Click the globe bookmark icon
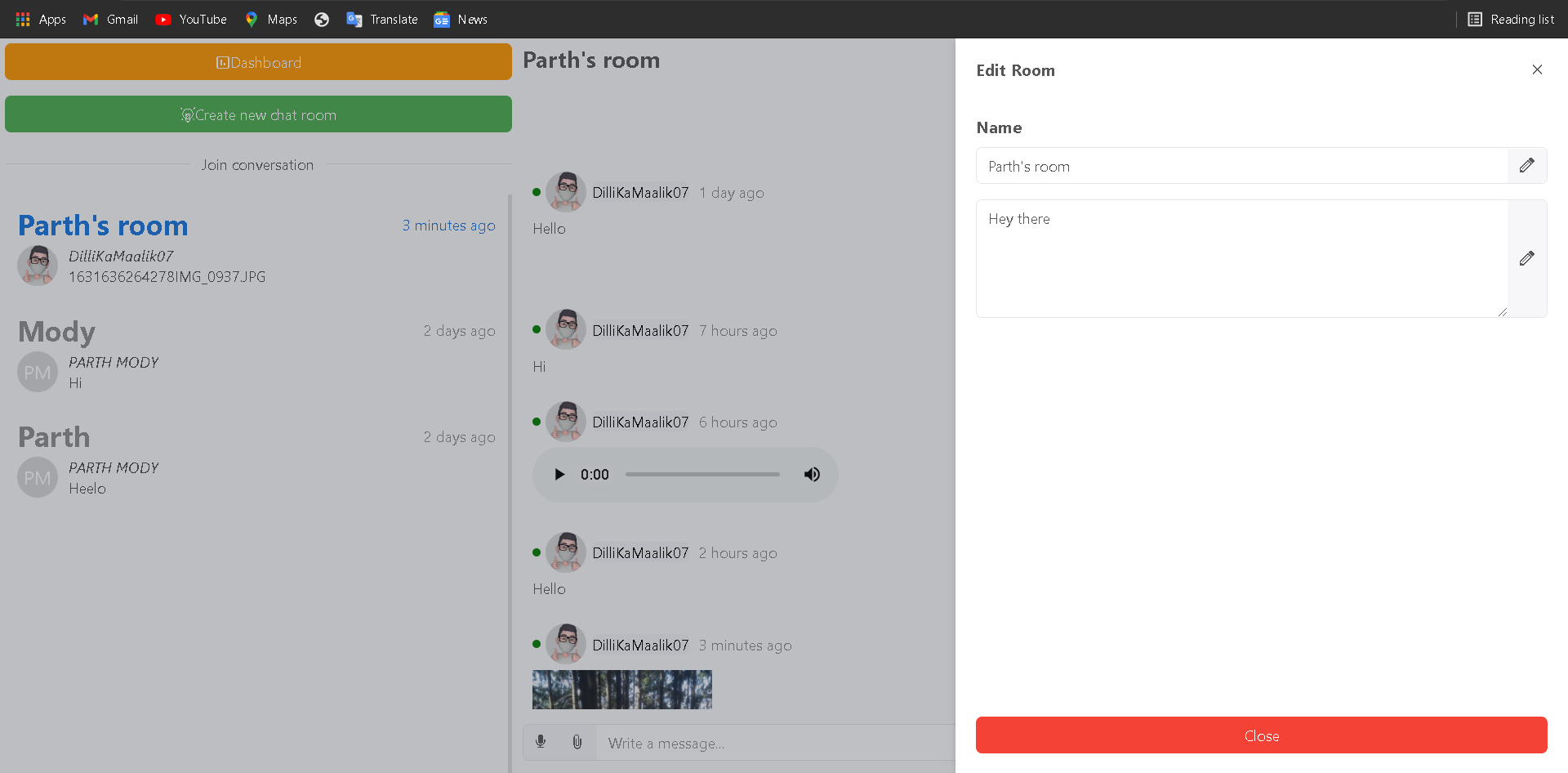This screenshot has width=1568, height=773. [x=322, y=19]
